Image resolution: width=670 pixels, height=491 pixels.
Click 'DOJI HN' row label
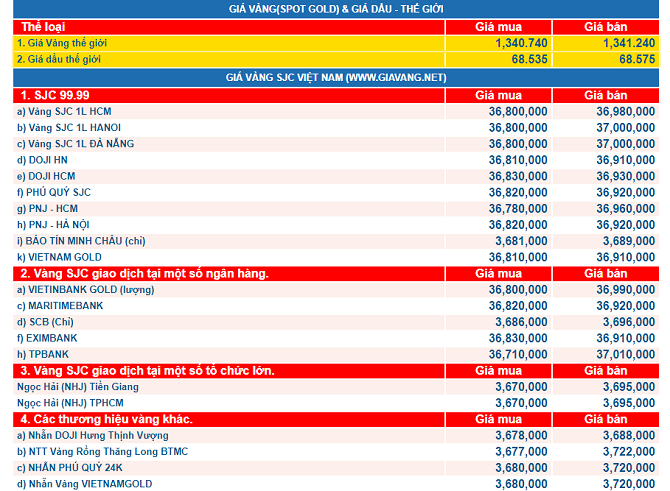point(42,160)
